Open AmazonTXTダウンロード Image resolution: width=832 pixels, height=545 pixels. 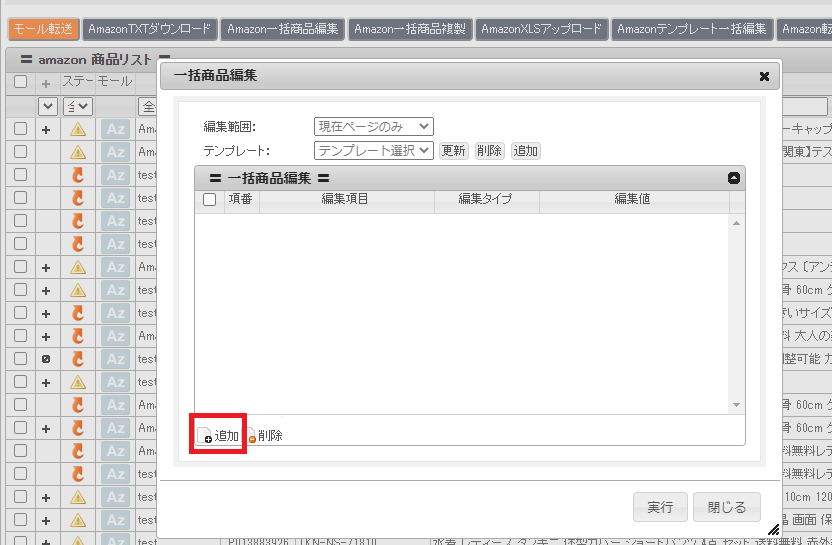pyautogui.click(x=150, y=29)
